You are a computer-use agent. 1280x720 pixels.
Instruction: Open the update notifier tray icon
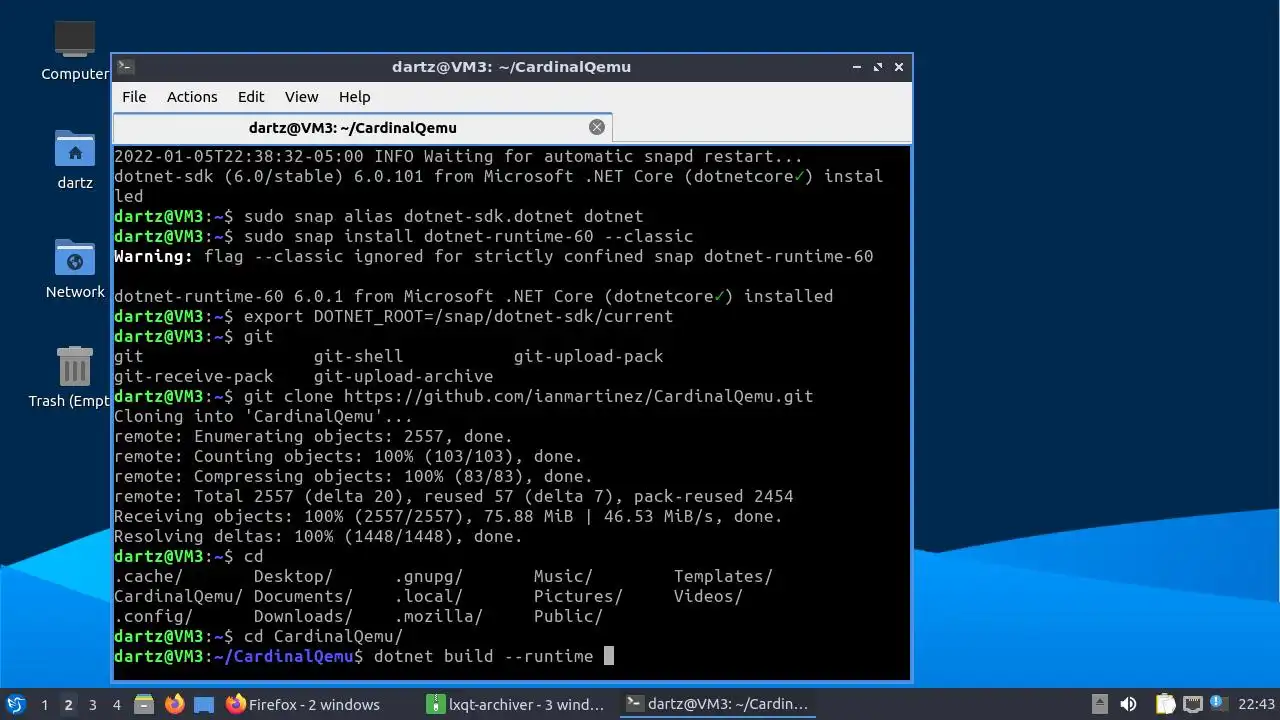(x=1217, y=703)
